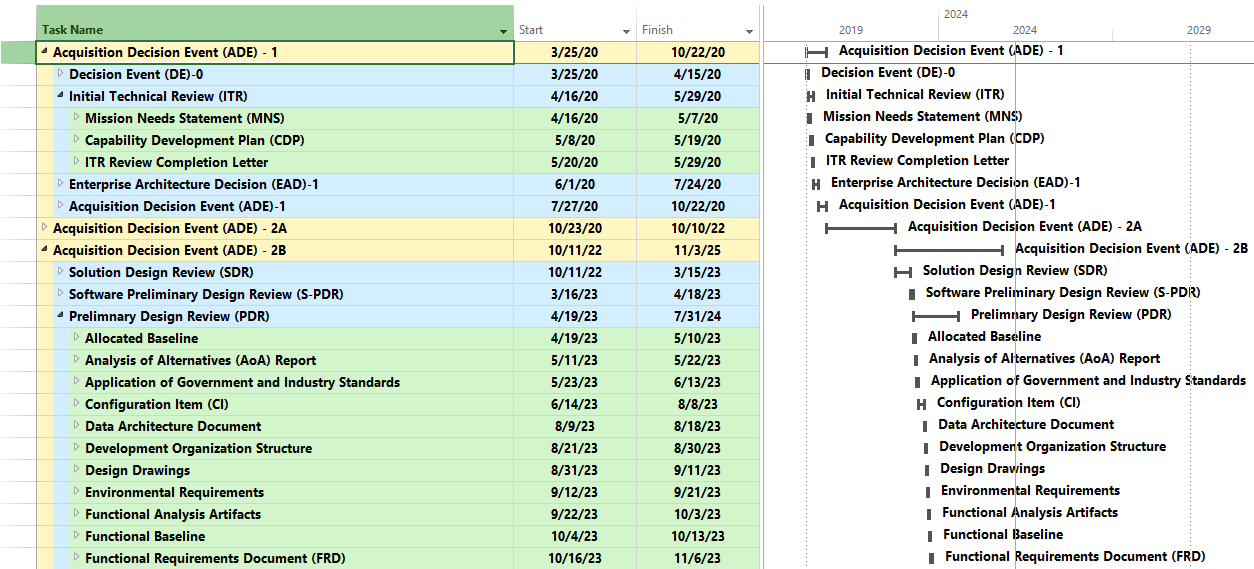This screenshot has width=1254, height=569.
Task: Select the Start date cell for Design Drawings
Action: [574, 470]
